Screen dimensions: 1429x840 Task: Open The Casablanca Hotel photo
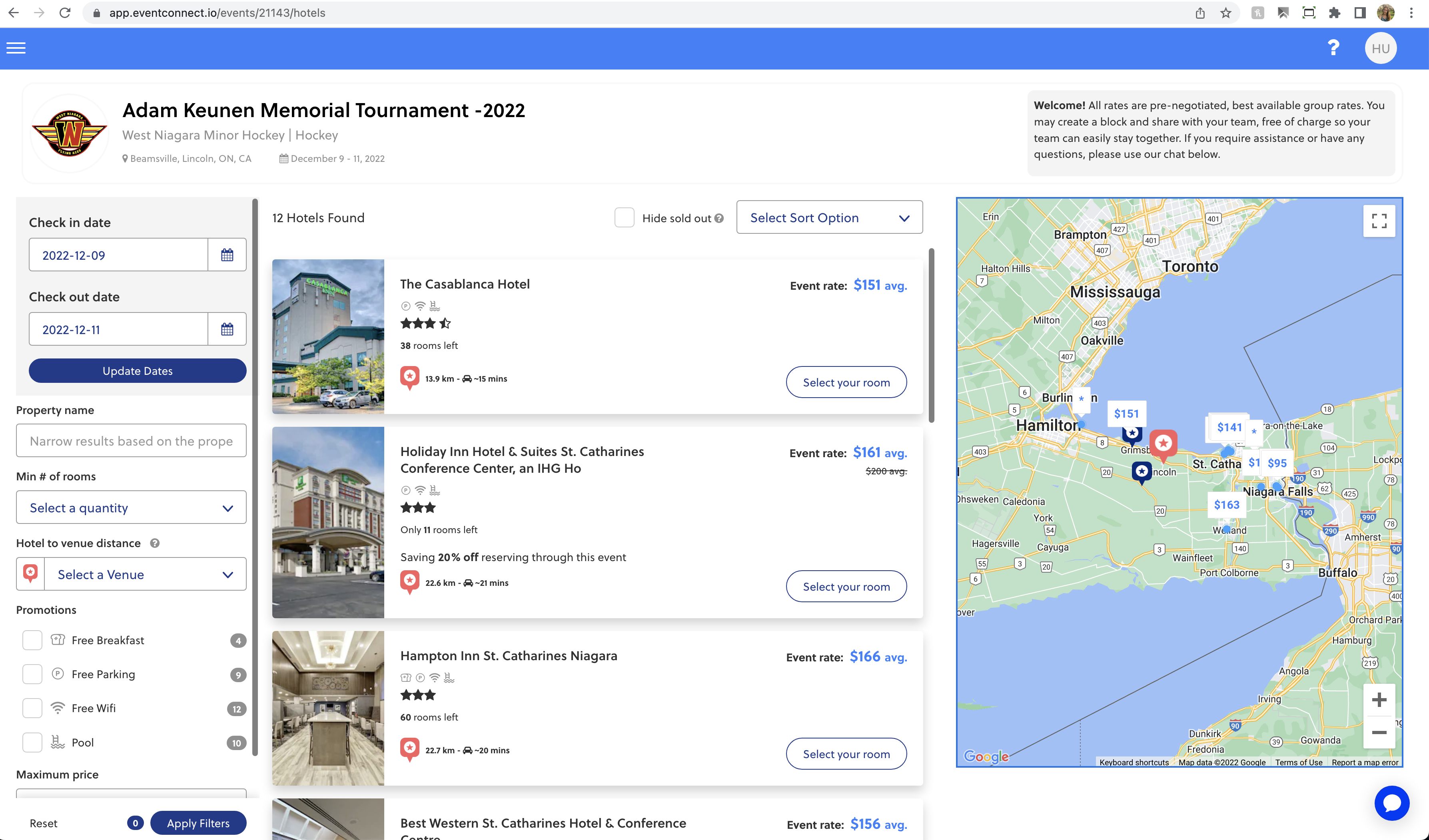point(328,337)
